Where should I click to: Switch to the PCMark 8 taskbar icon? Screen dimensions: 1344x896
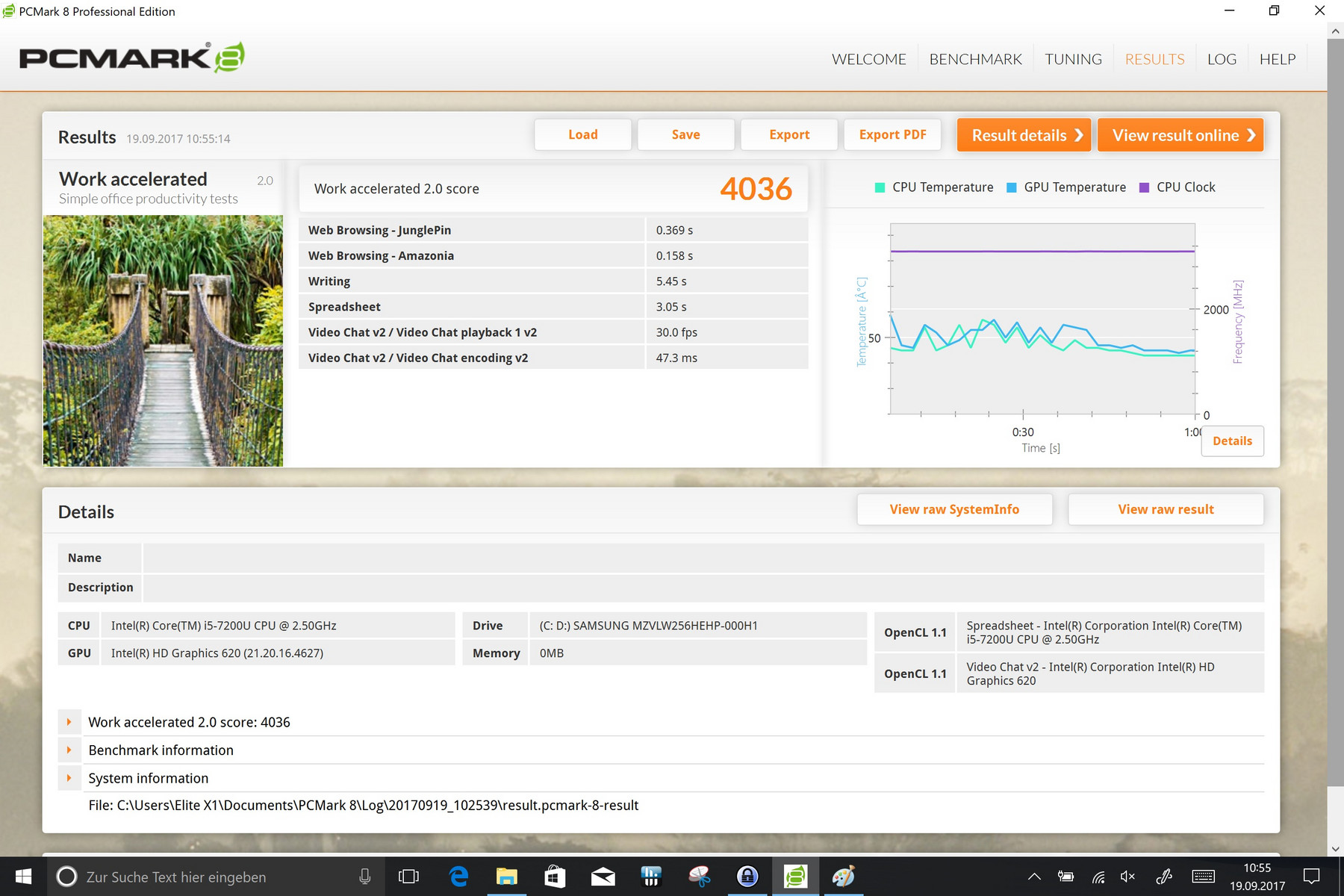[x=795, y=877]
